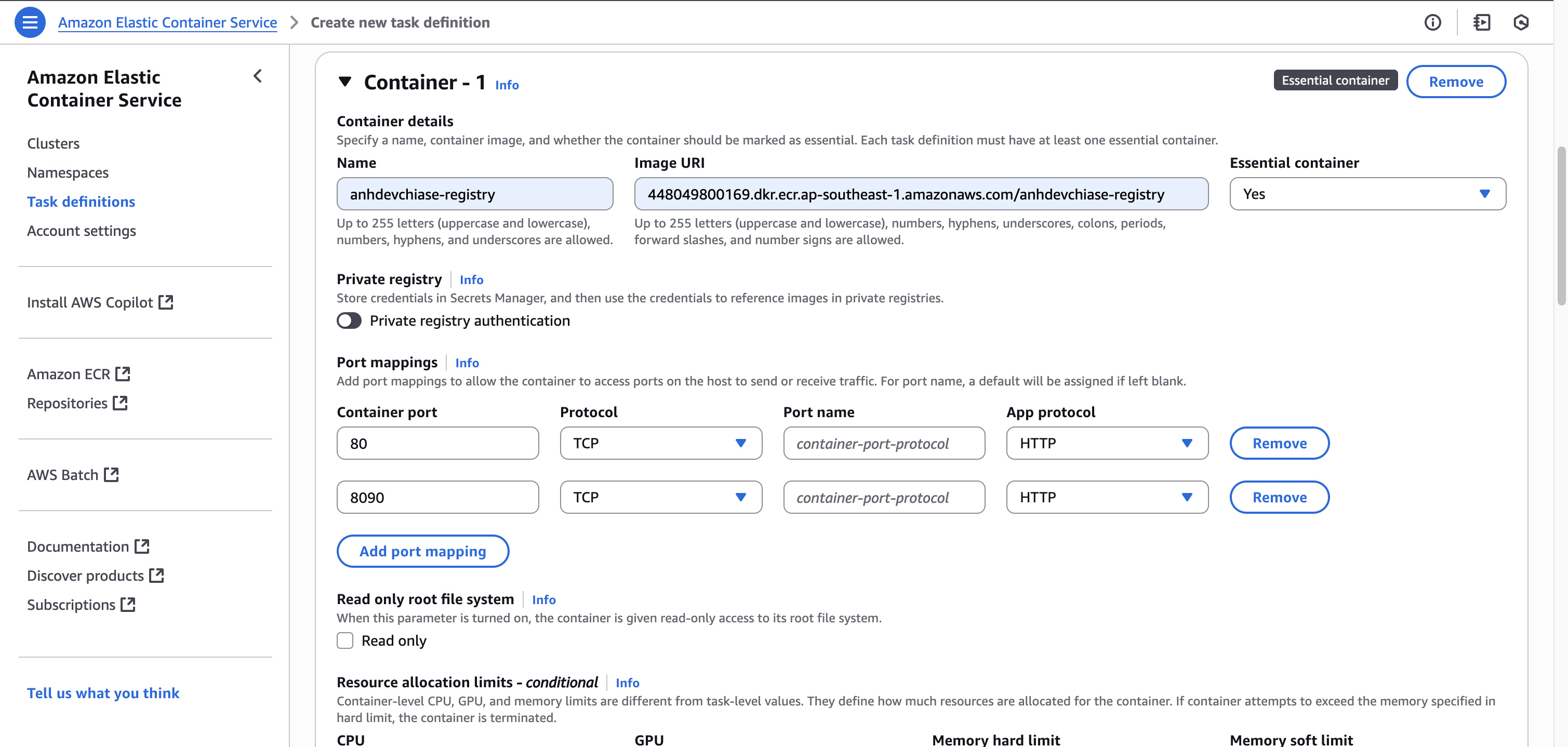
Task: Click the info circle icon in header
Action: [x=1432, y=22]
